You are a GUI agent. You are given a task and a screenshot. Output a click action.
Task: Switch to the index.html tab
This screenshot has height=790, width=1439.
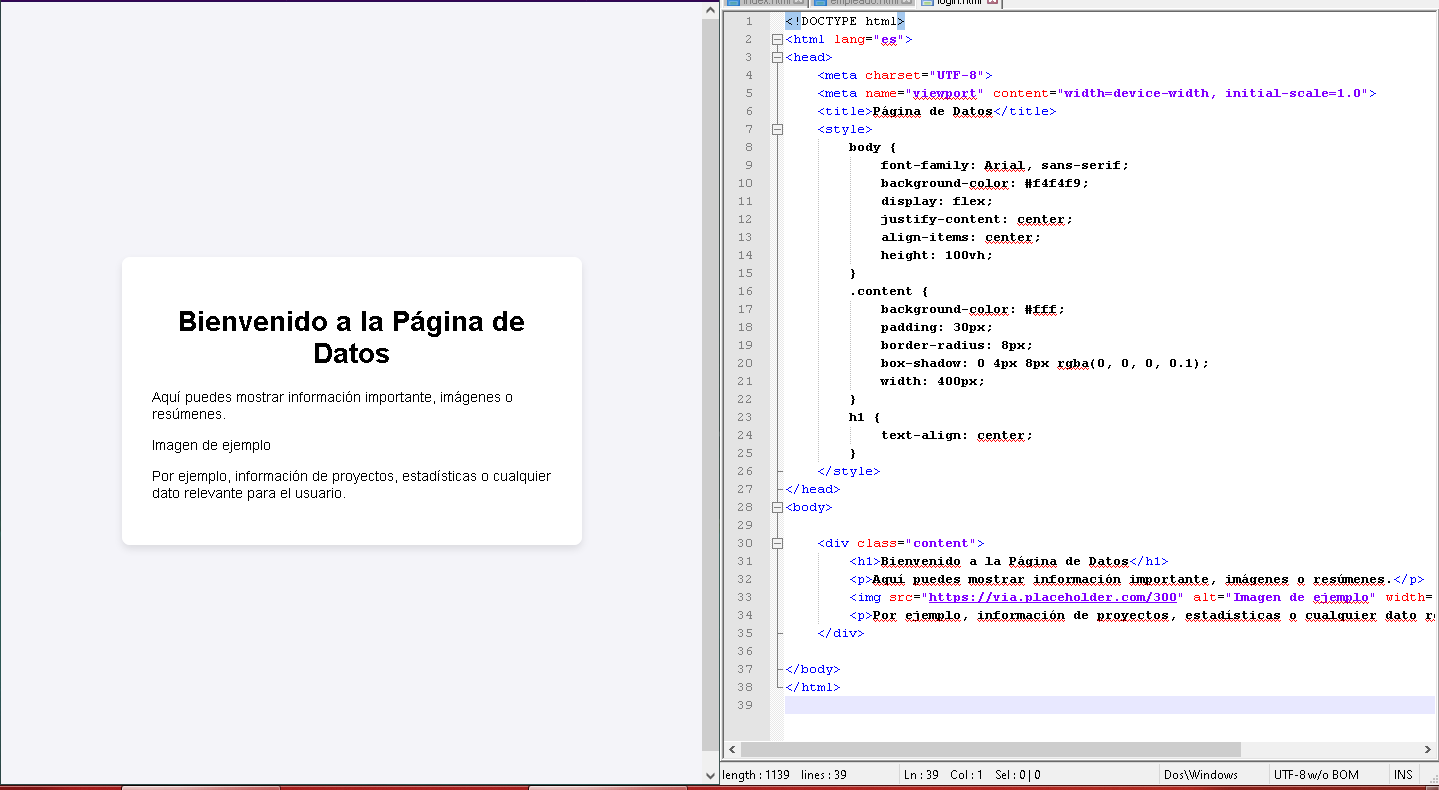point(765,3)
